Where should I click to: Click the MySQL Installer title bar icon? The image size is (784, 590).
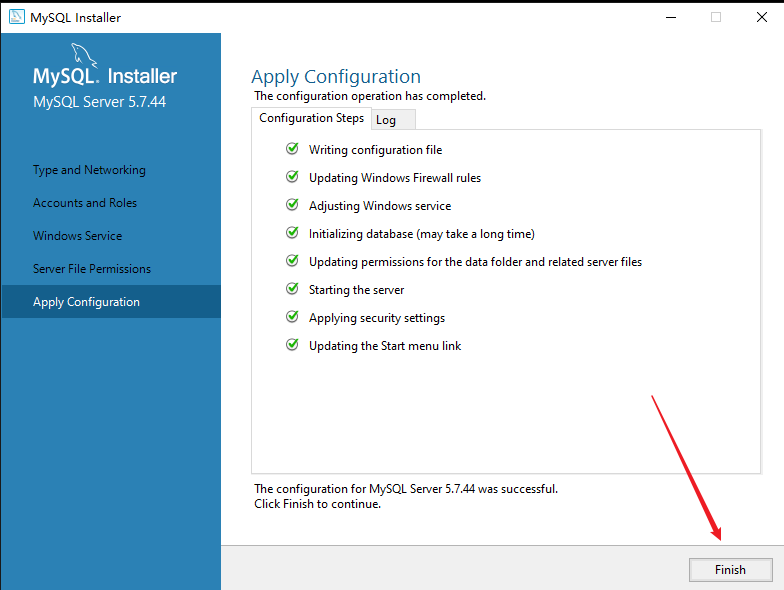click(16, 16)
